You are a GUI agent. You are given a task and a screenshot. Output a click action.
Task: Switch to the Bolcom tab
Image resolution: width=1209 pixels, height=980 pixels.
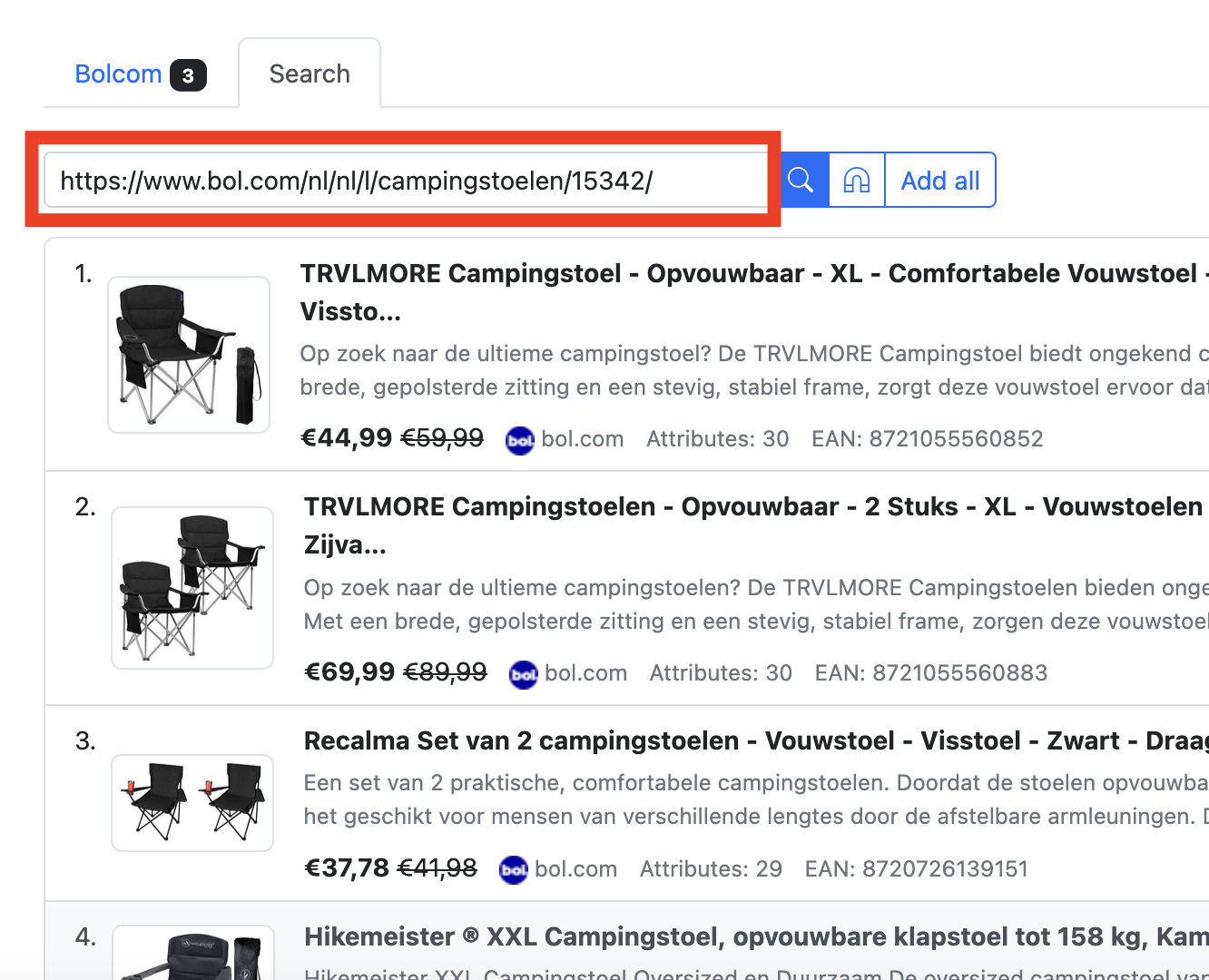click(x=118, y=74)
